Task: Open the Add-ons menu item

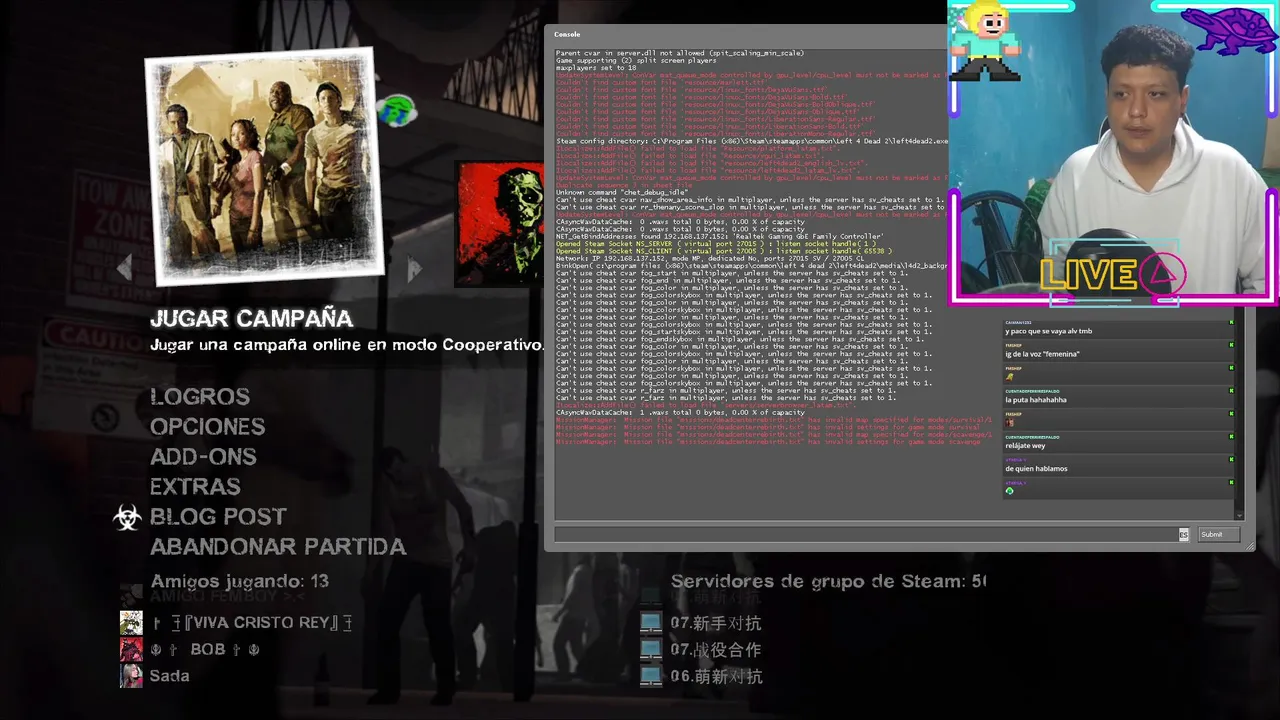Action: pos(203,457)
